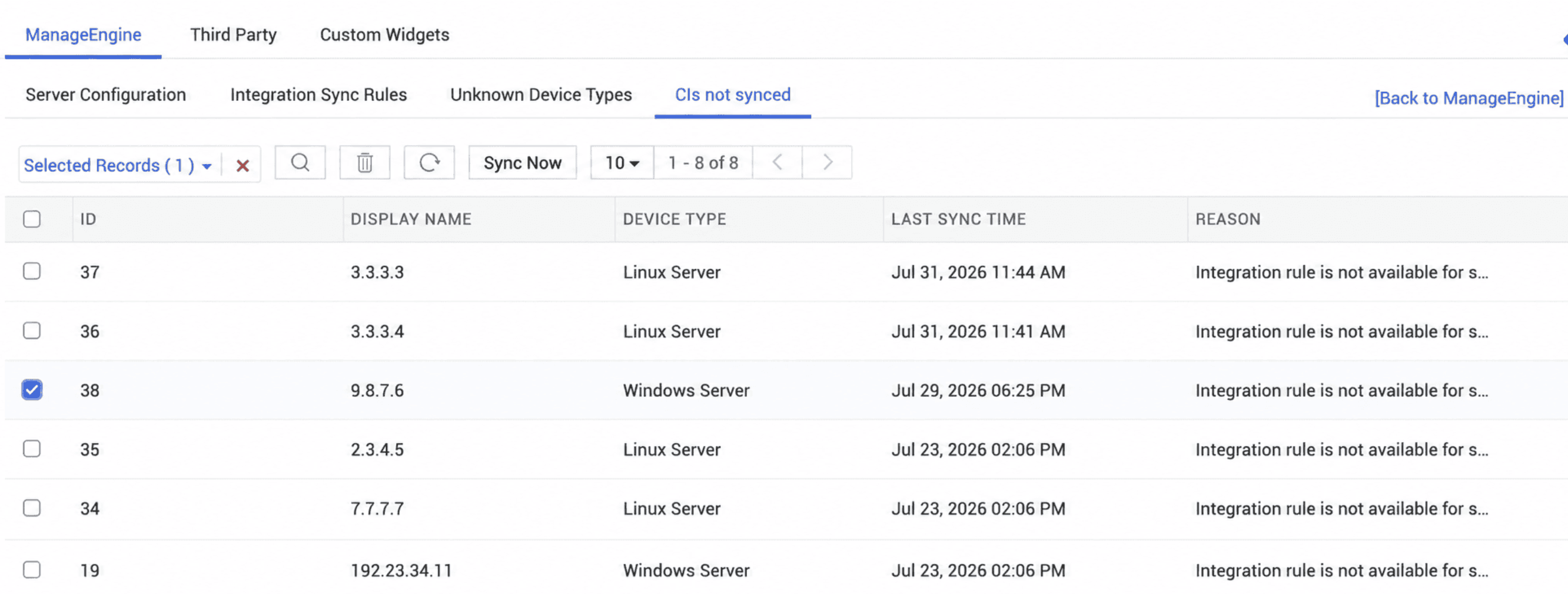Image resolution: width=1568 pixels, height=594 pixels.
Task: Follow Back to ManageEngine link
Action: coord(1469,98)
